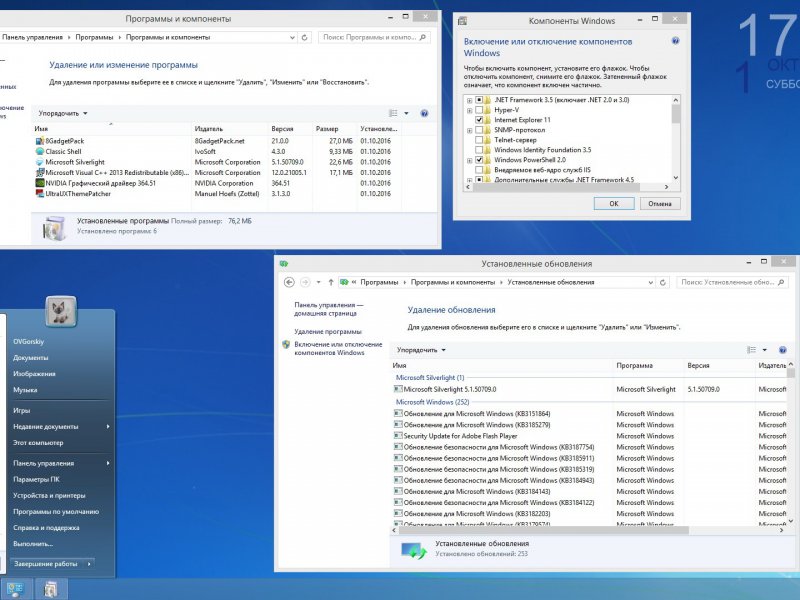
Task: Select the UltraUXThemePatcher program icon
Action: click(40, 194)
